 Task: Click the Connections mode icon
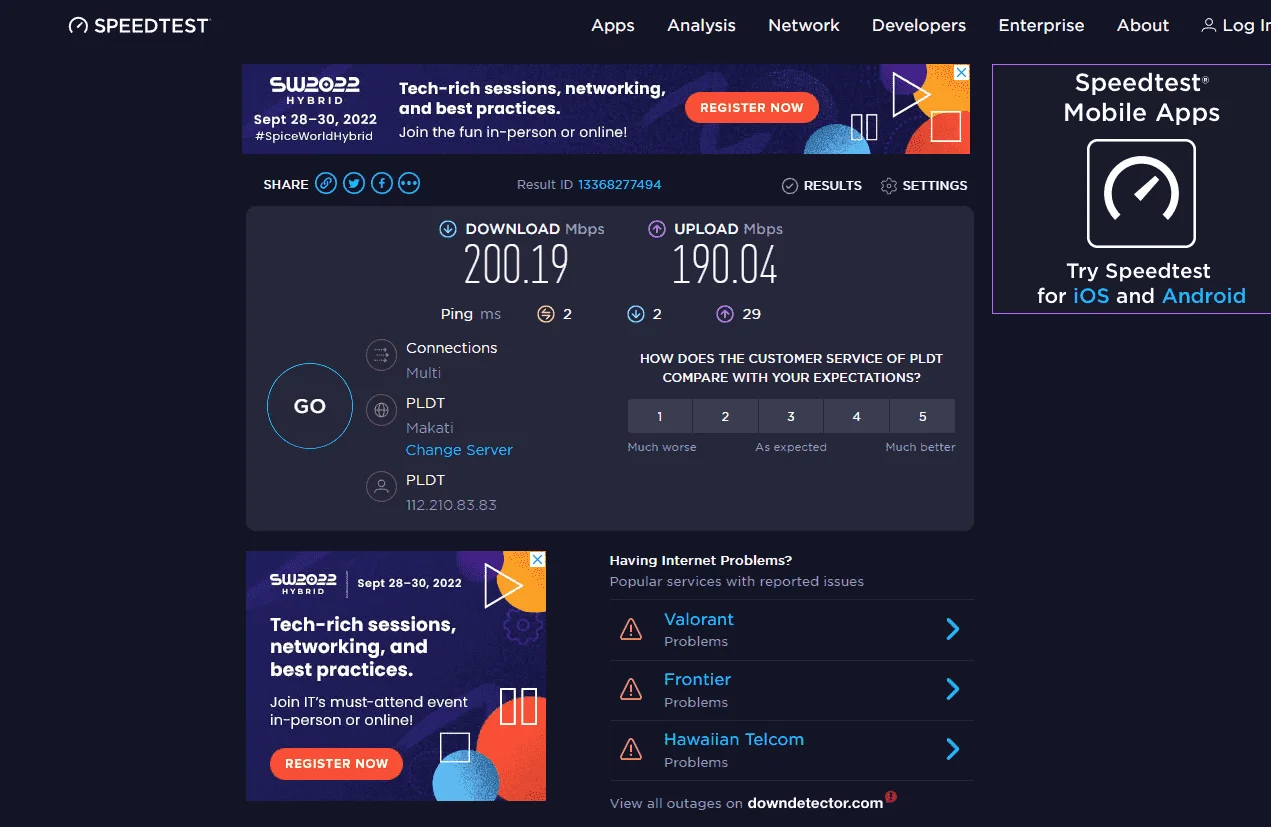(380, 355)
